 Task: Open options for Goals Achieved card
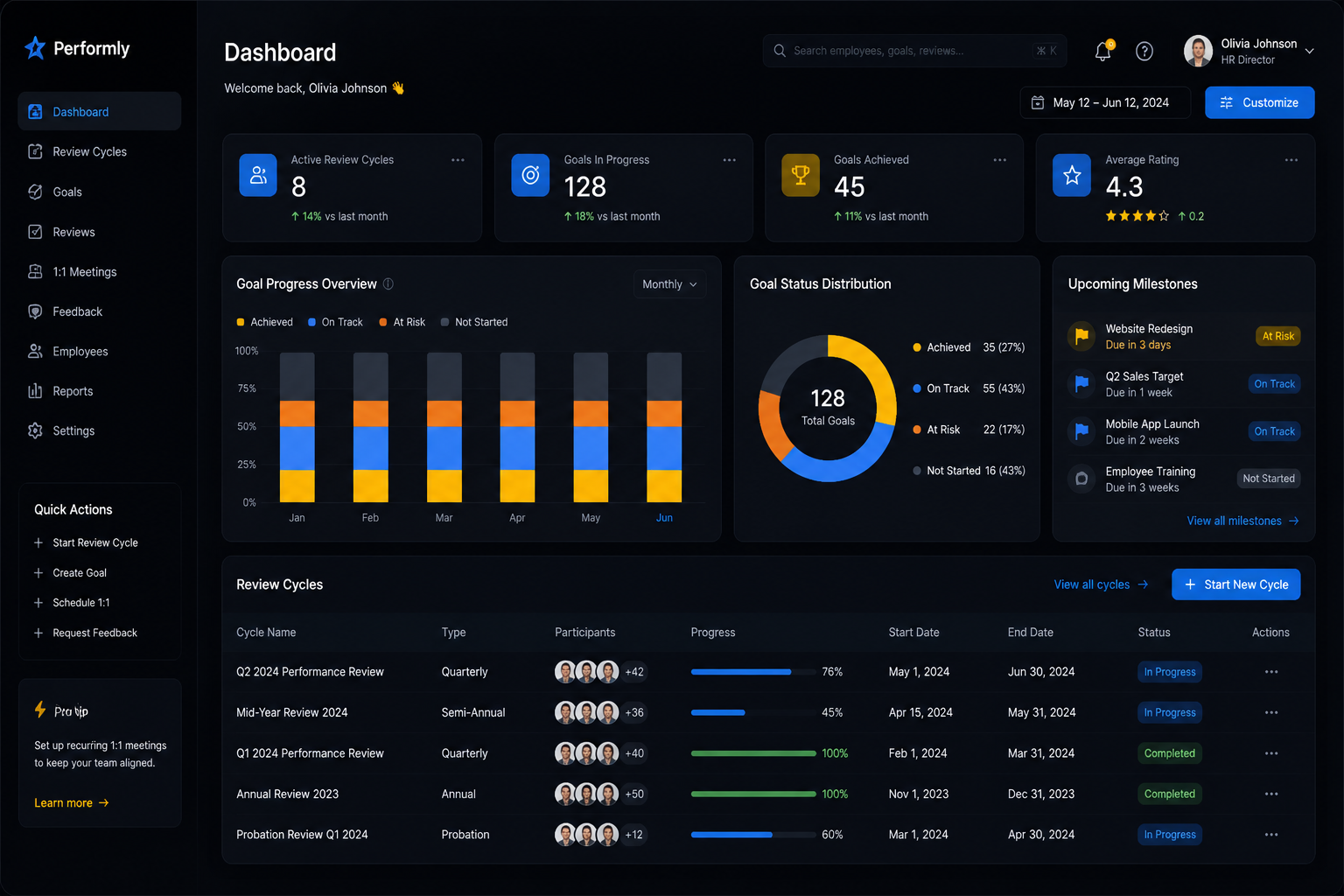[999, 160]
